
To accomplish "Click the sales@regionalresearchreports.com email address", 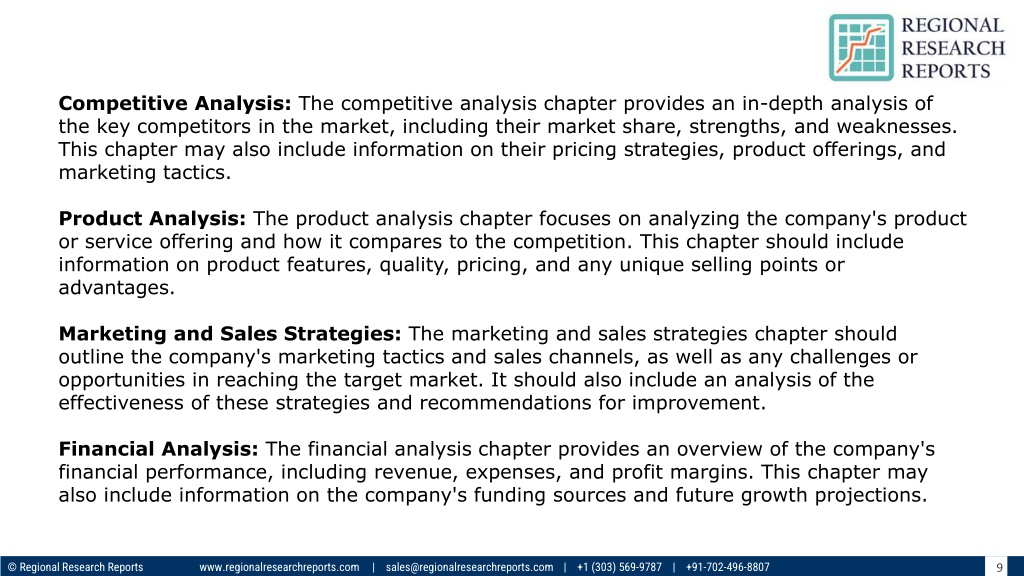I will pos(469,567).
